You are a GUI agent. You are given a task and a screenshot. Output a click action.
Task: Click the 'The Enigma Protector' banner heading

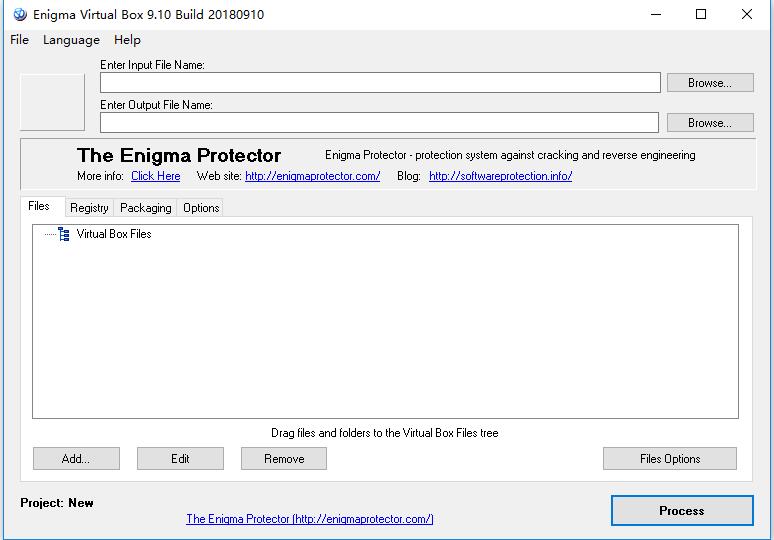click(x=179, y=155)
